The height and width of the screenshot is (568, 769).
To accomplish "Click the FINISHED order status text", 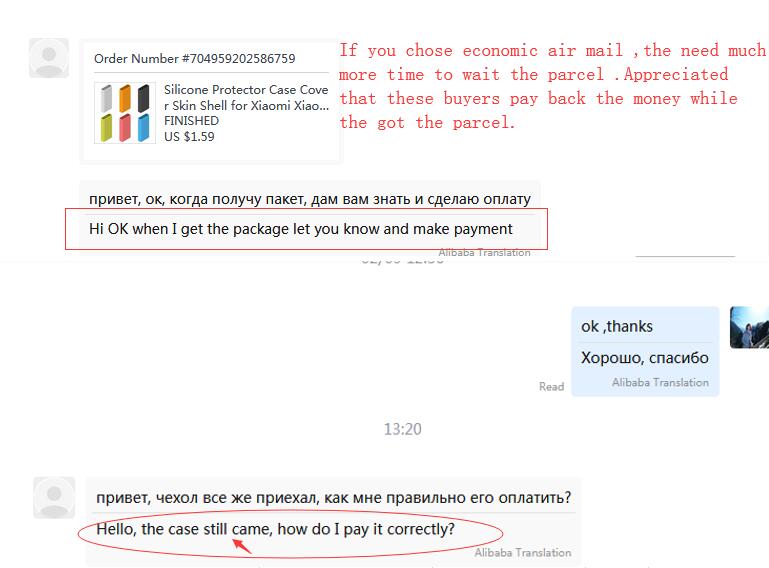I will [191, 121].
